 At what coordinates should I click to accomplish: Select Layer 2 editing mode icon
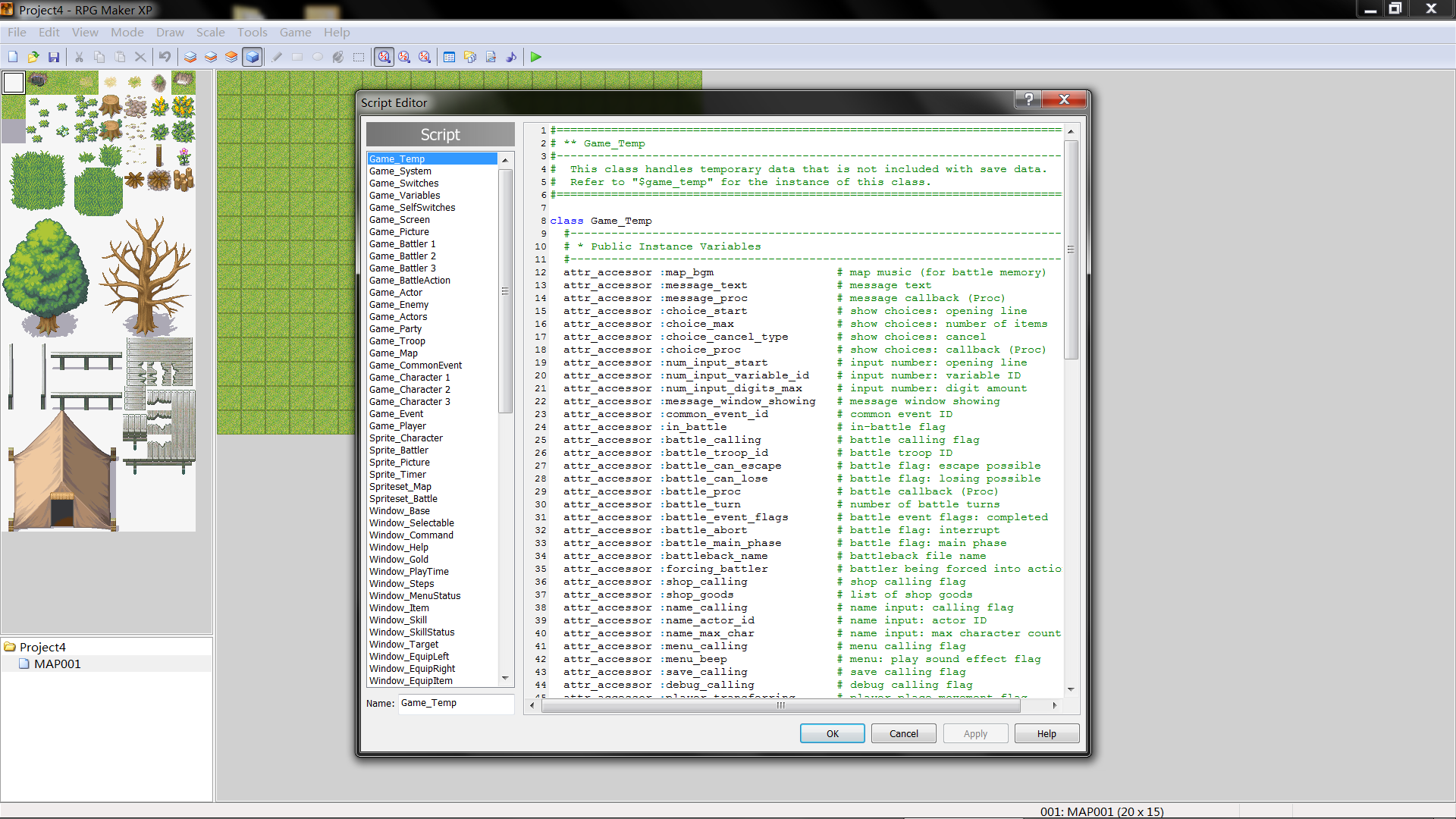(211, 57)
